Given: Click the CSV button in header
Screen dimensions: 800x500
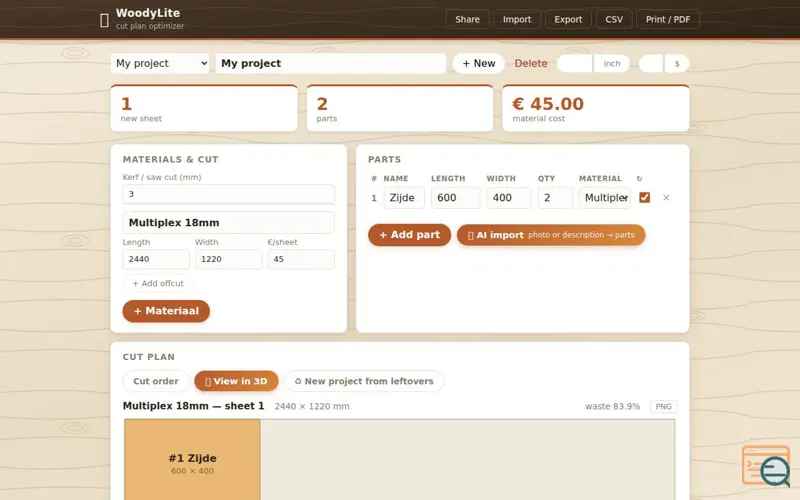Looking at the screenshot, I should pos(614,19).
